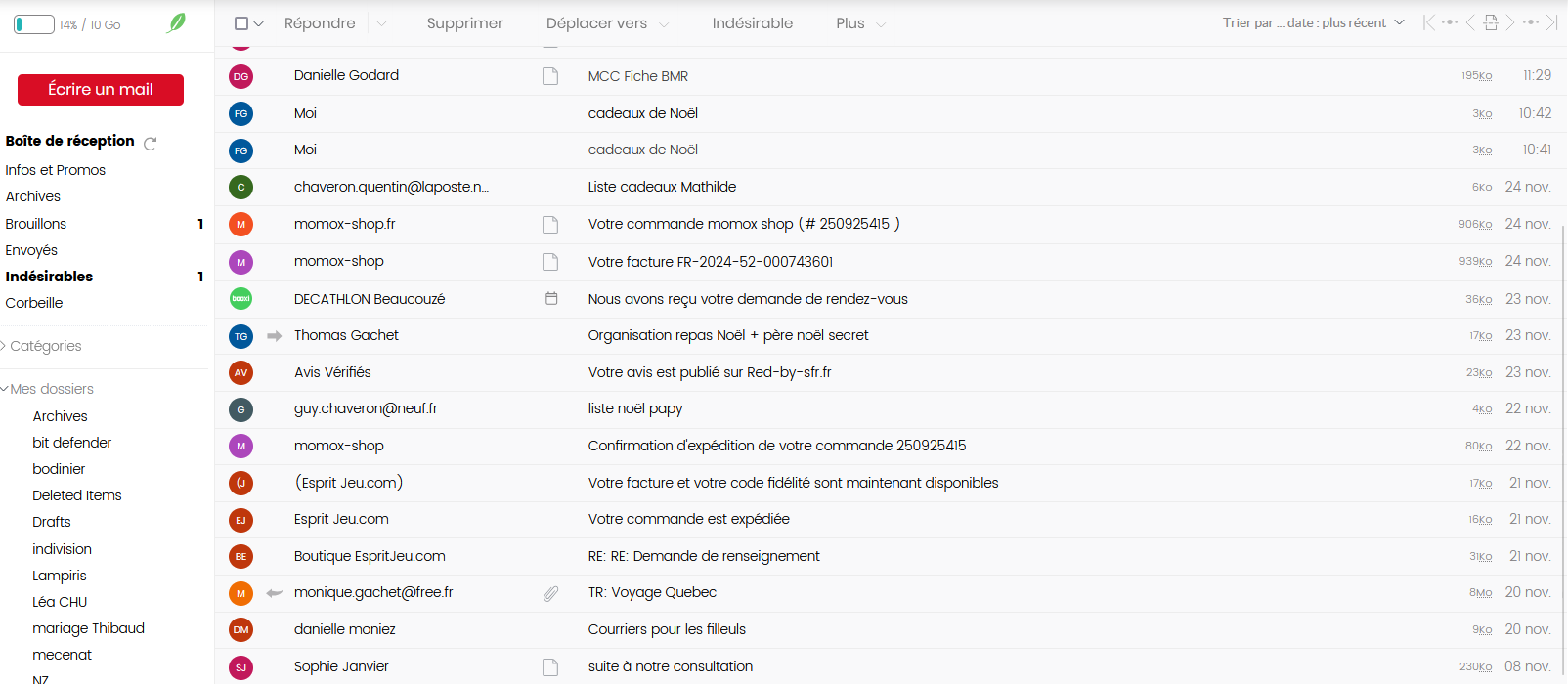Viewport: 1568px width, 684px height.
Task: Open the Brouillons folder
Action: (x=36, y=224)
